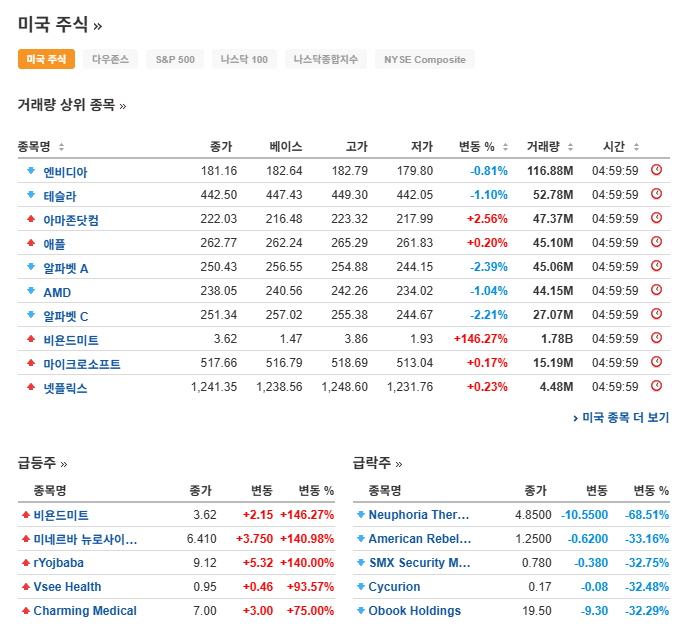The image size is (682, 638).
Task: Switch to the S&P 500 tab
Action: coord(175,59)
